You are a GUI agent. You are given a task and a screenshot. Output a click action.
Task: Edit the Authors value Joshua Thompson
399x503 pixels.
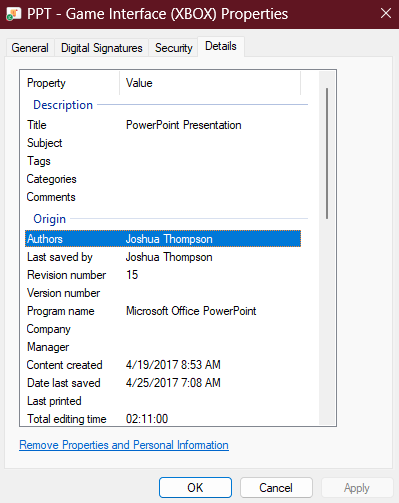coord(169,239)
